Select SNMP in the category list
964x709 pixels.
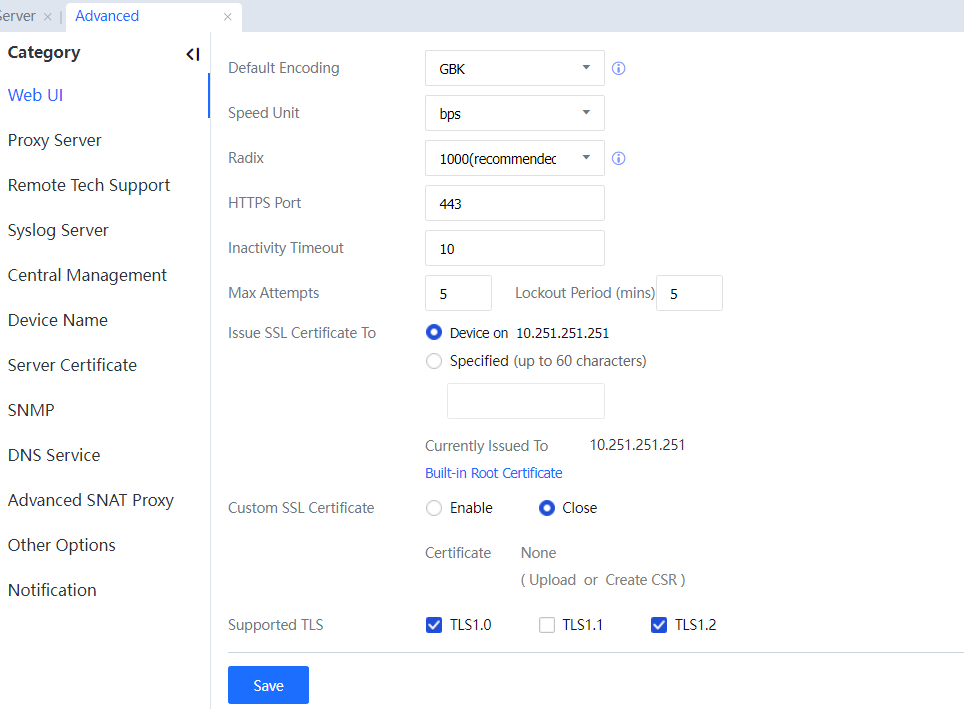[x=31, y=410]
